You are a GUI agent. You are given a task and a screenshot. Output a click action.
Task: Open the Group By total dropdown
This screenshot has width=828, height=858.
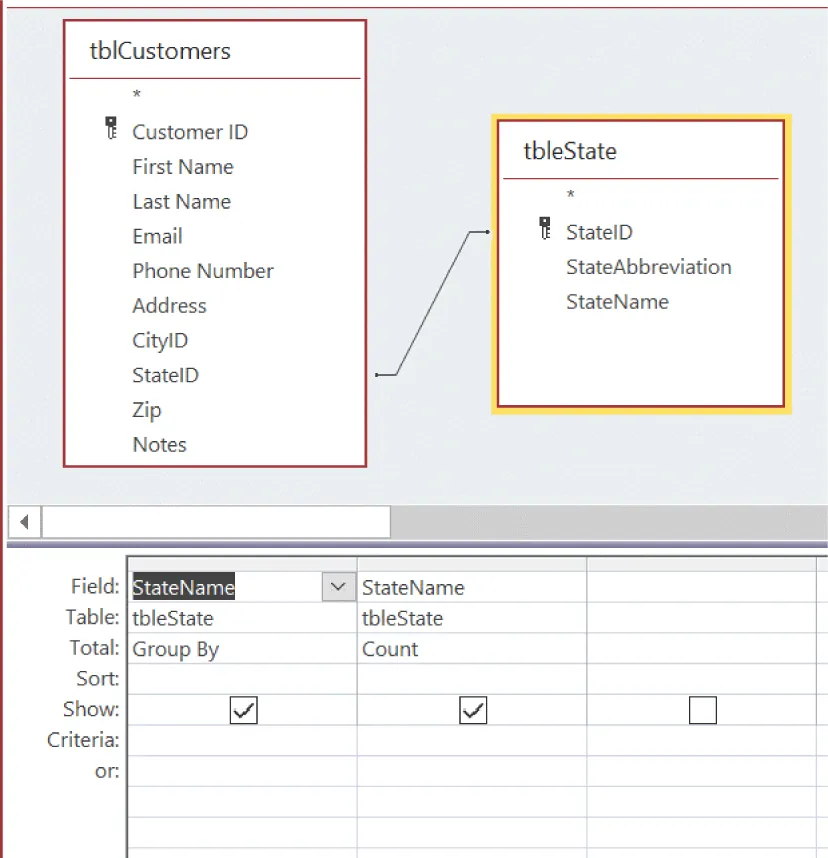(240, 649)
